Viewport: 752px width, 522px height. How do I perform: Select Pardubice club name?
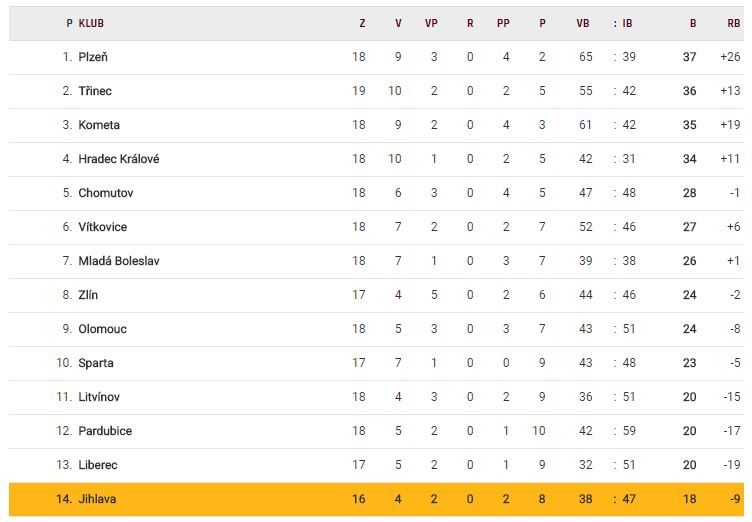pyautogui.click(x=105, y=431)
